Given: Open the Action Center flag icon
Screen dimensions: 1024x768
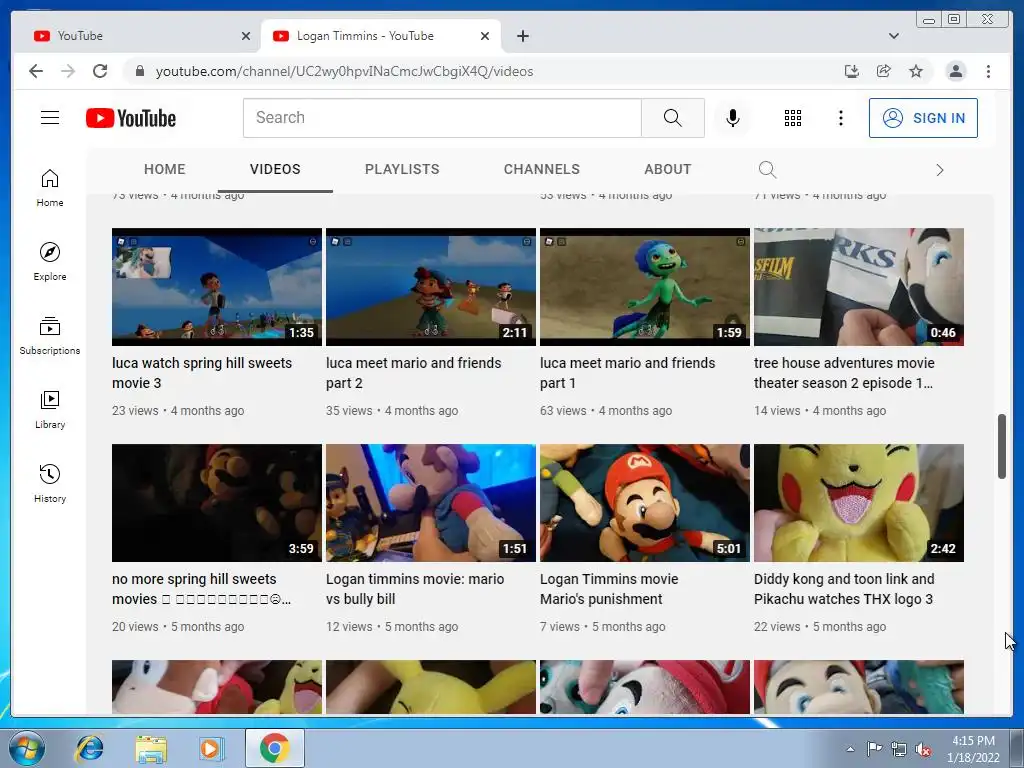Looking at the screenshot, I should tap(874, 748).
